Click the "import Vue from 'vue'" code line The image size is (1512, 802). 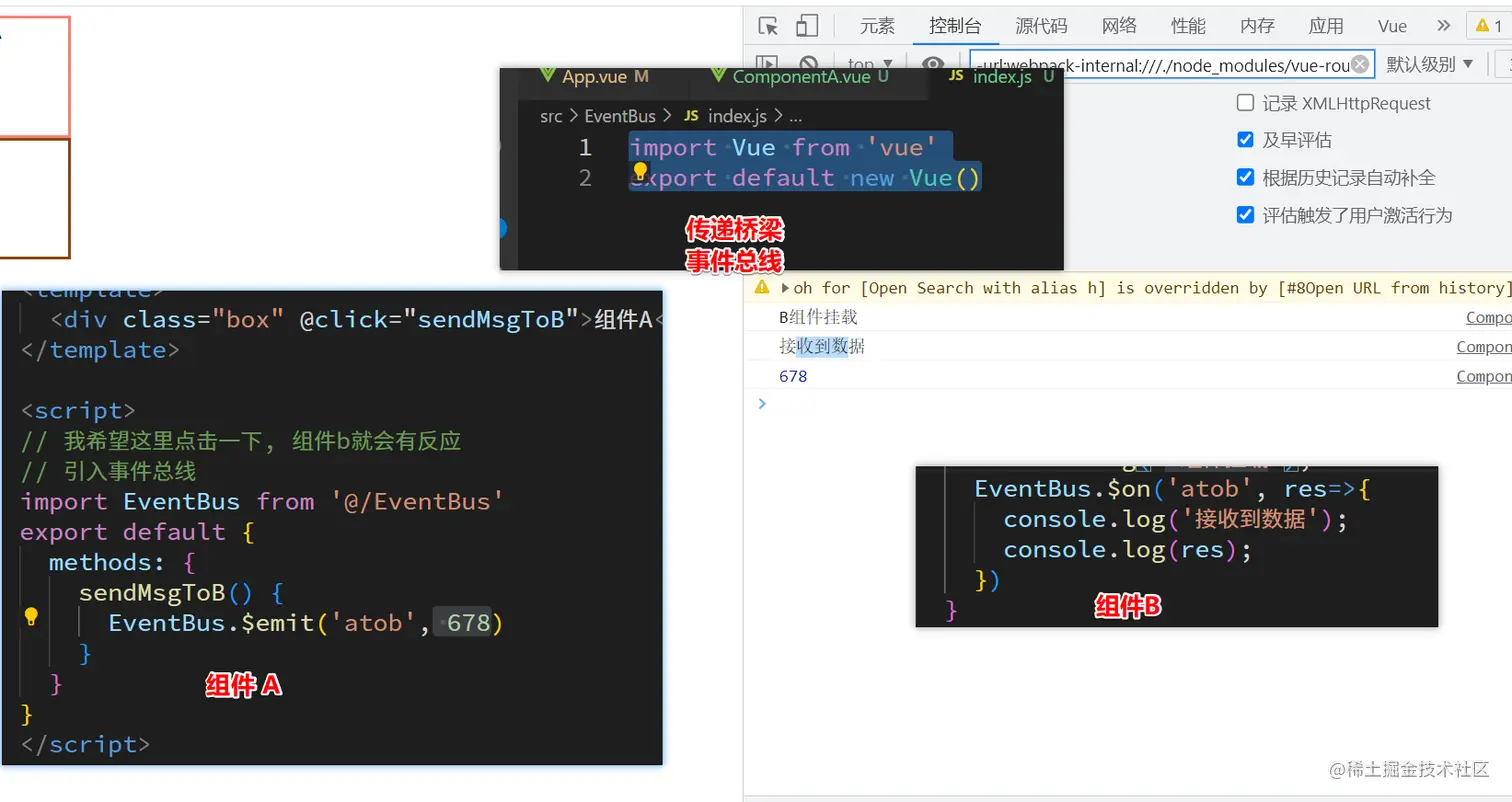pos(783,148)
